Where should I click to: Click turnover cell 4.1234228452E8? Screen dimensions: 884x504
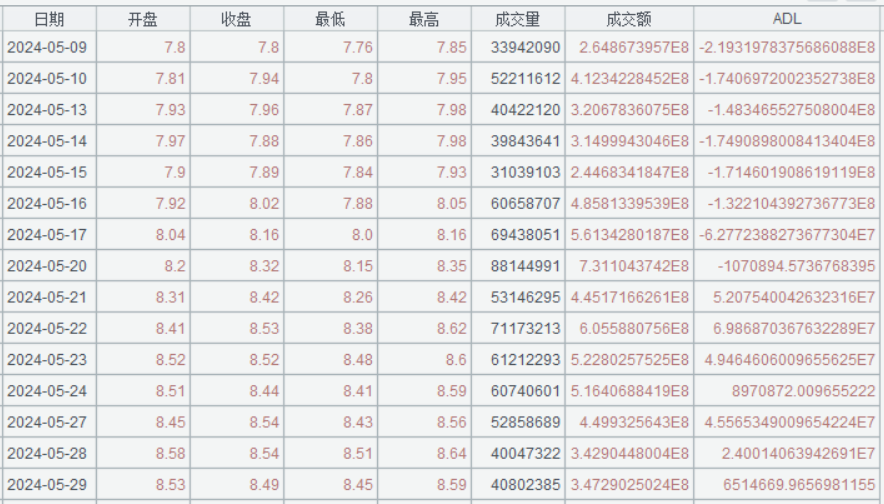[630, 78]
